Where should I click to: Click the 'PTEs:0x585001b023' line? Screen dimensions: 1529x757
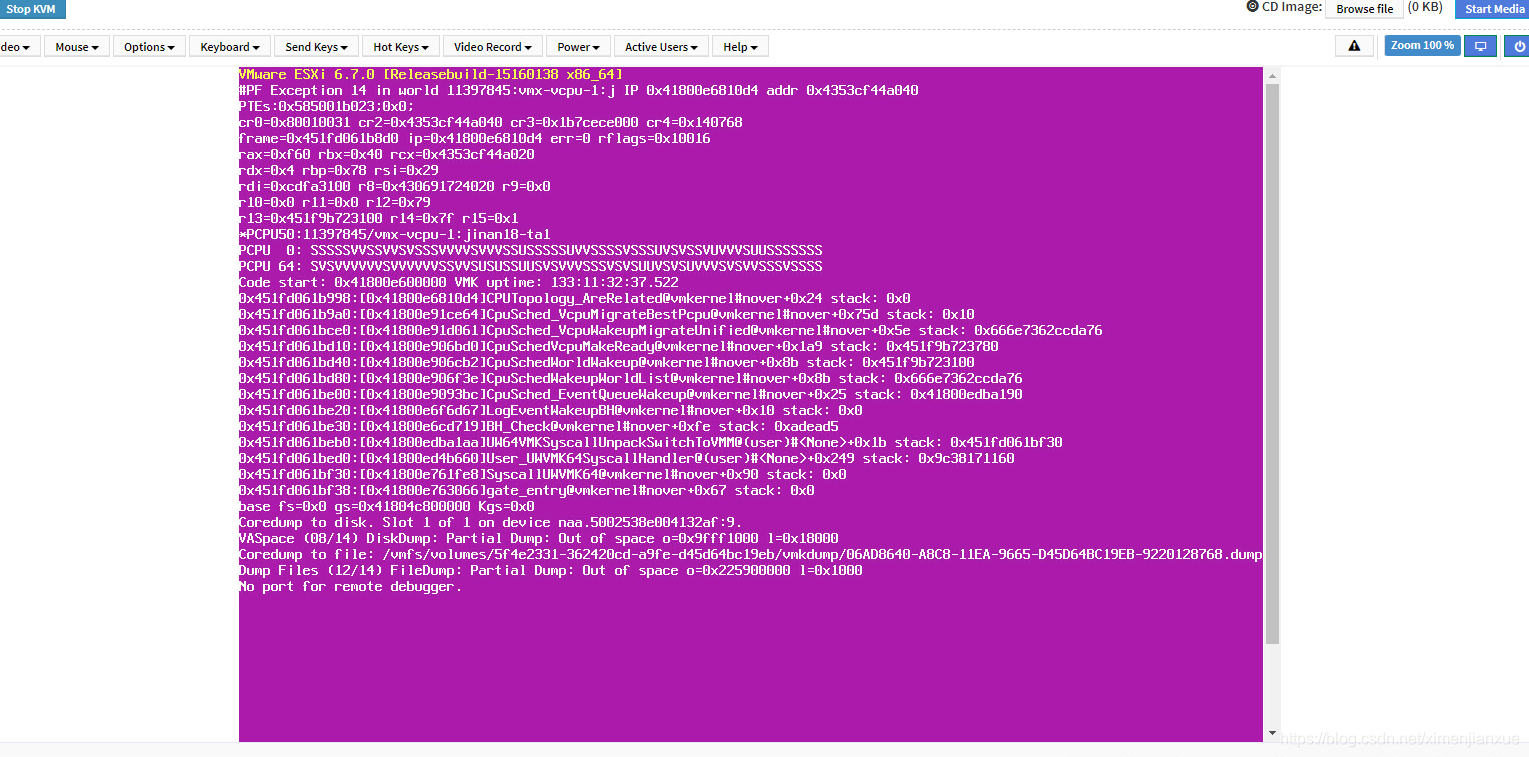pos(326,107)
